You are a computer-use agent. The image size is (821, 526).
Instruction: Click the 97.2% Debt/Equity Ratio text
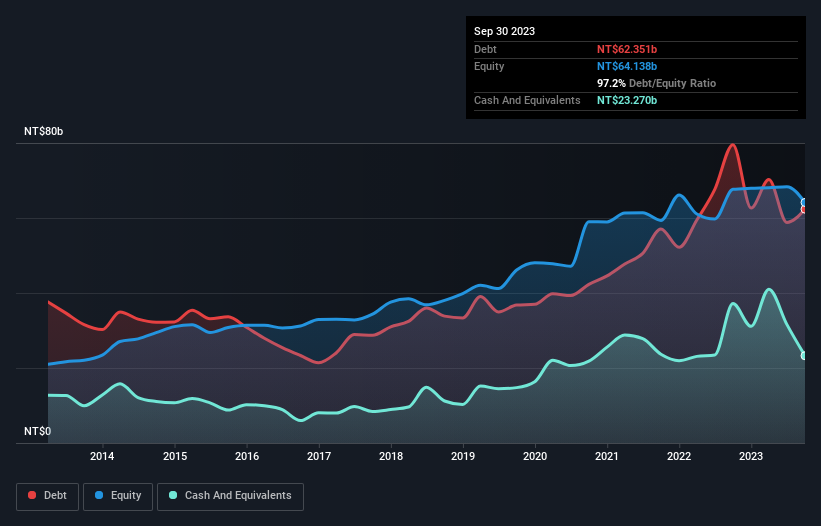pos(656,83)
